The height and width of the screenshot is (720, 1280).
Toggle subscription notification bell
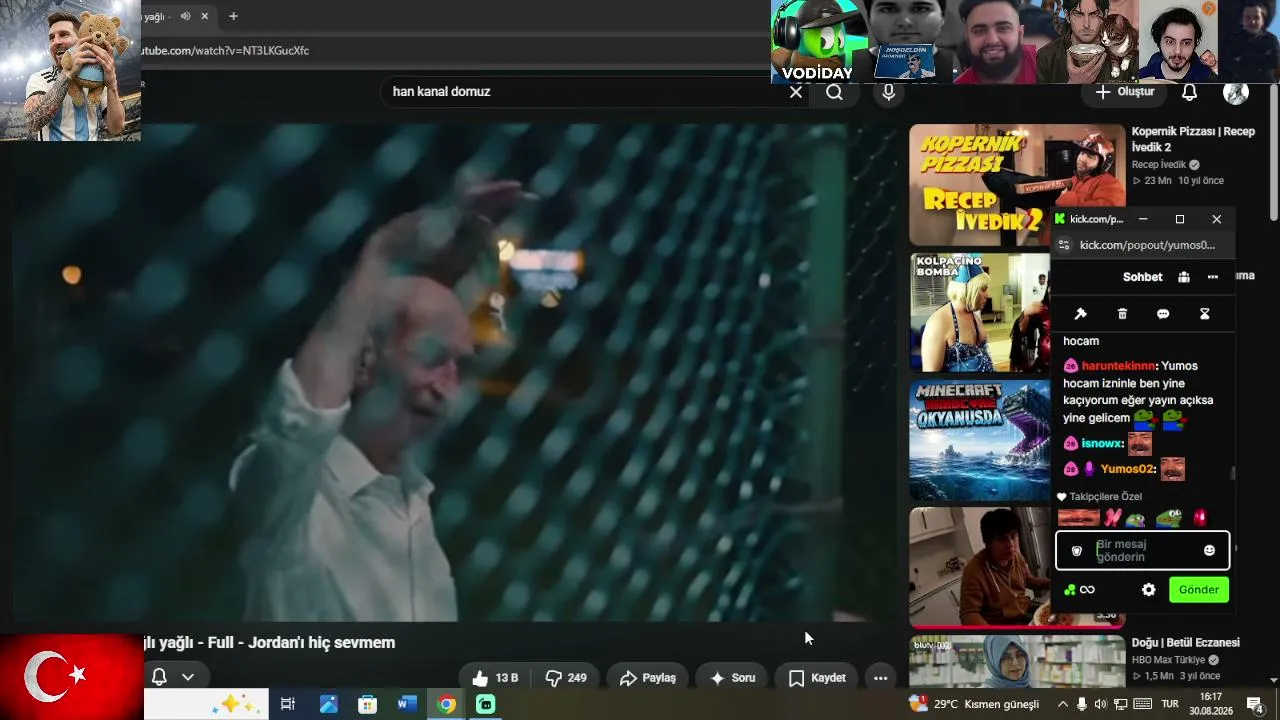coord(159,677)
